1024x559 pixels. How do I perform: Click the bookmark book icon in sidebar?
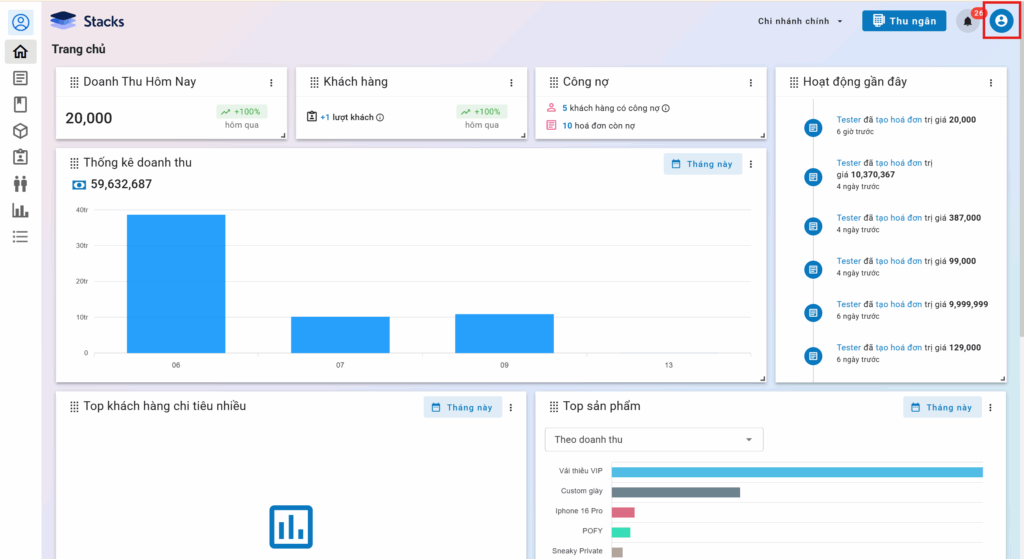pyautogui.click(x=20, y=104)
